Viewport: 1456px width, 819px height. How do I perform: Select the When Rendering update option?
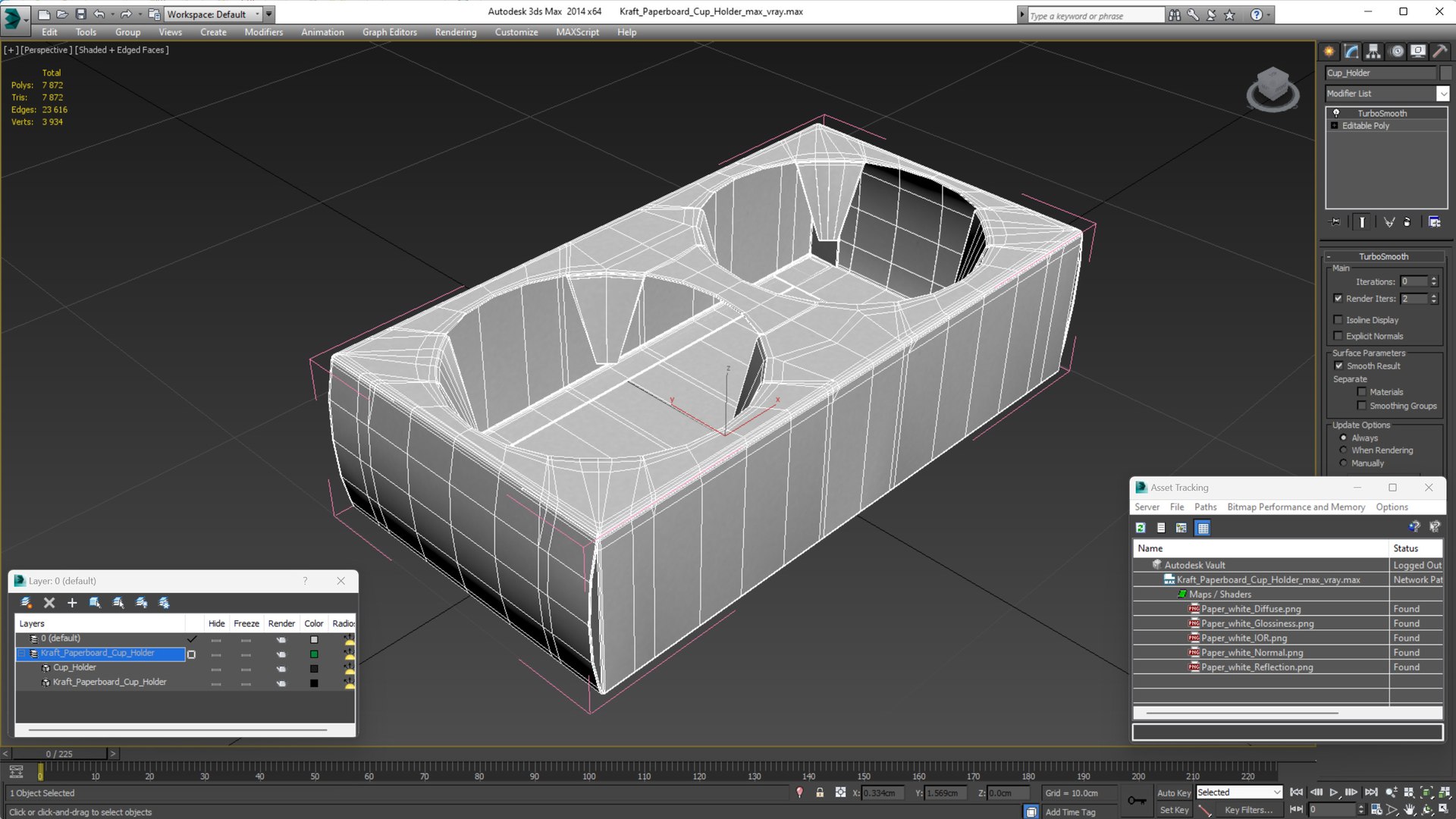1344,450
